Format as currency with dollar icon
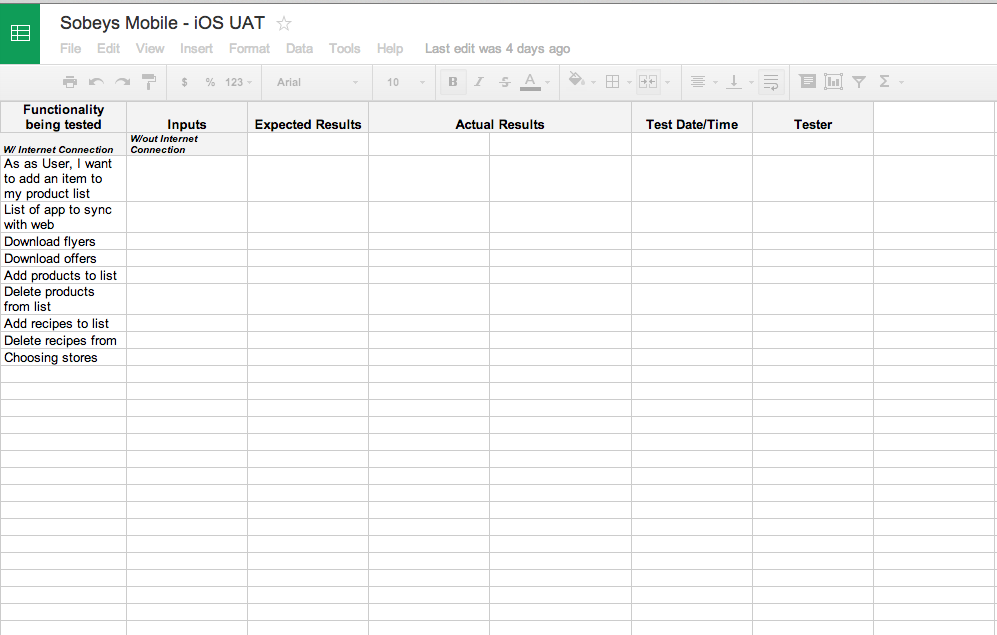 [184, 82]
